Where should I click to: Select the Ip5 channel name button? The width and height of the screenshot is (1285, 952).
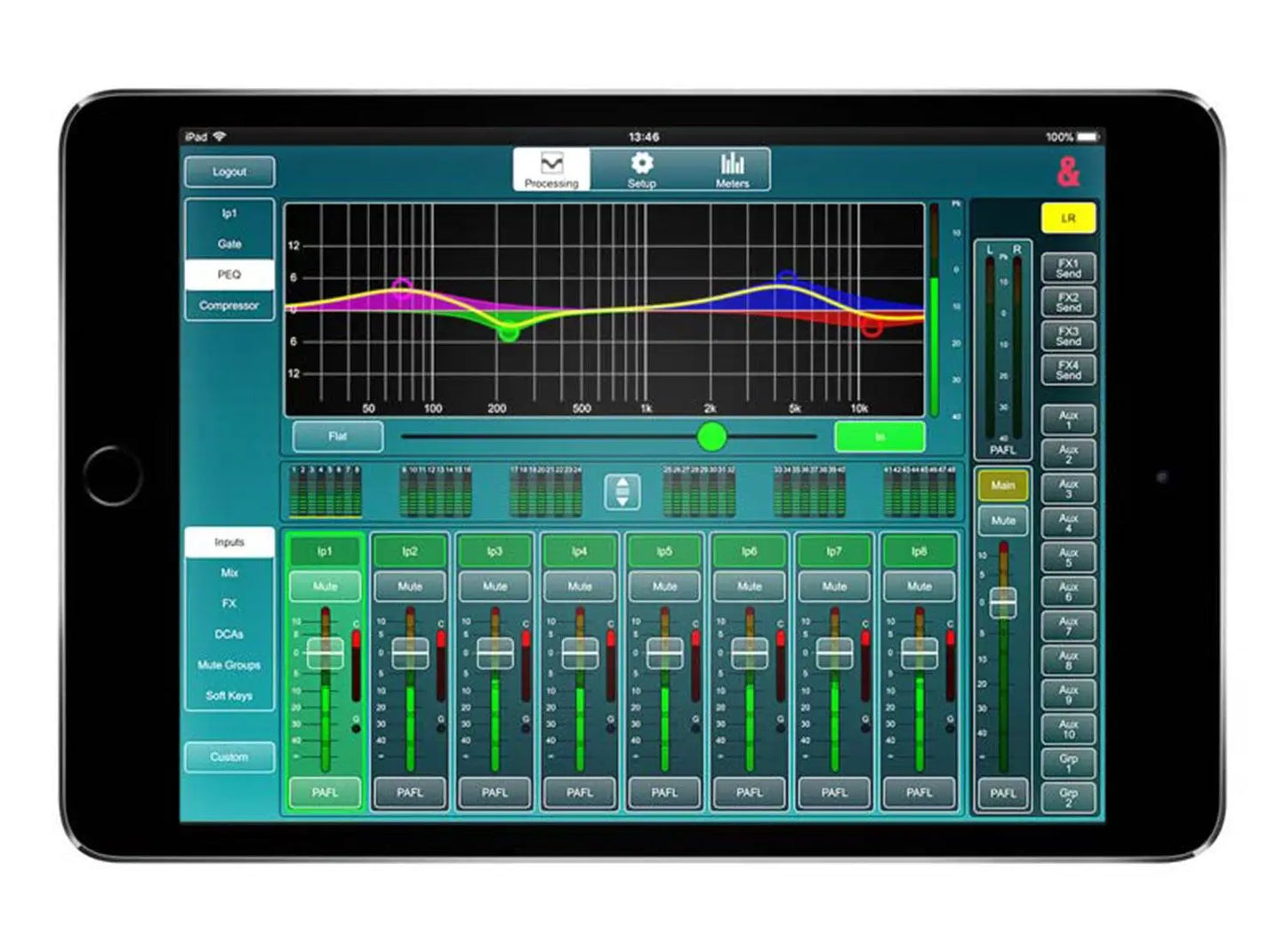664,552
